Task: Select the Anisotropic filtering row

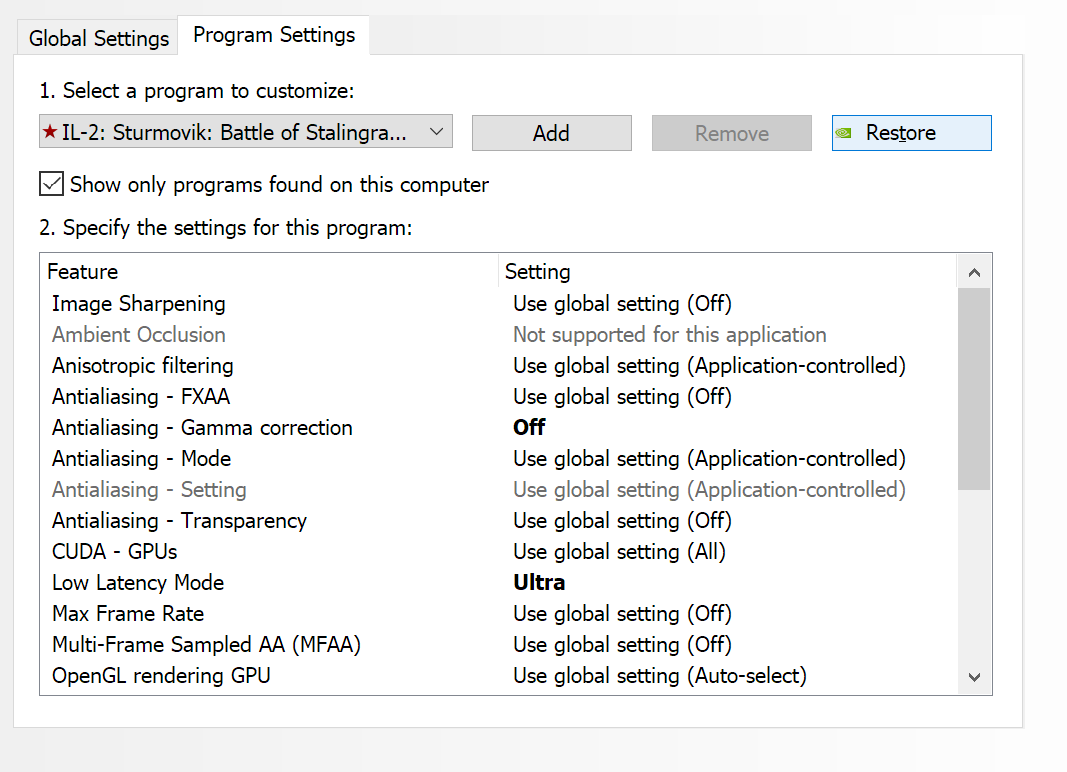Action: (143, 366)
